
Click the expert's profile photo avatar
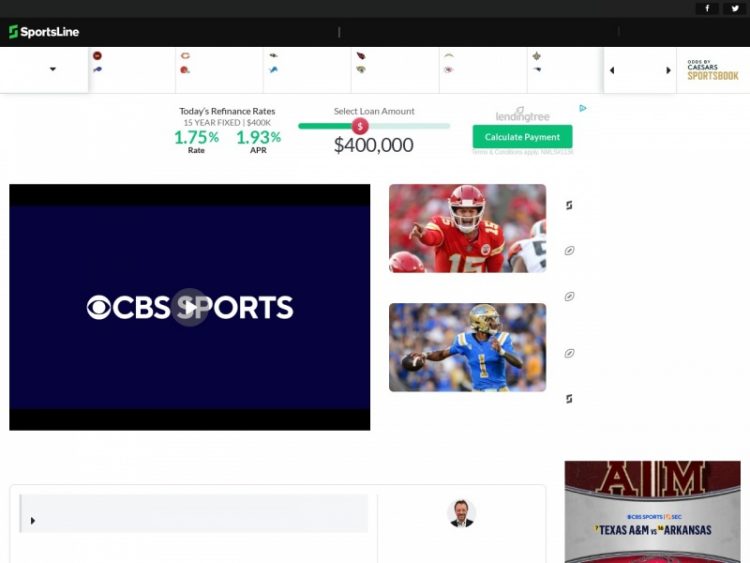461,514
